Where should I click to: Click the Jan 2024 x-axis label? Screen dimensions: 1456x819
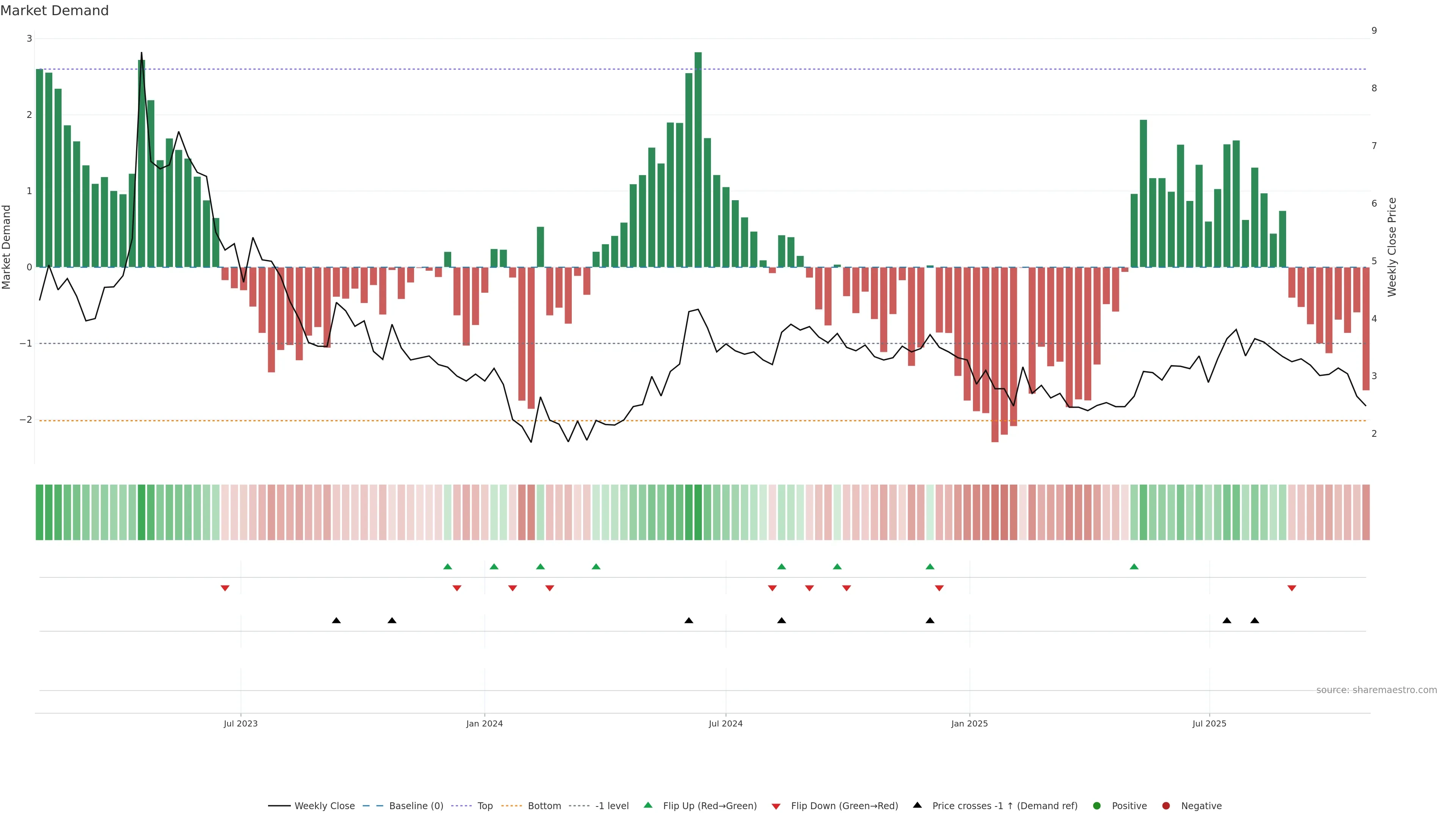tap(485, 723)
